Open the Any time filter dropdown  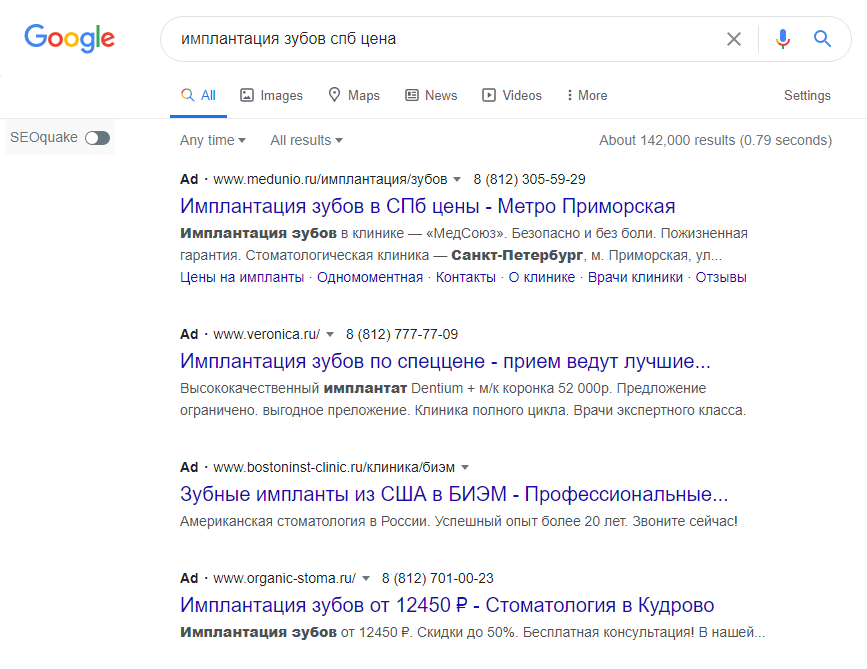pyautogui.click(x=213, y=140)
